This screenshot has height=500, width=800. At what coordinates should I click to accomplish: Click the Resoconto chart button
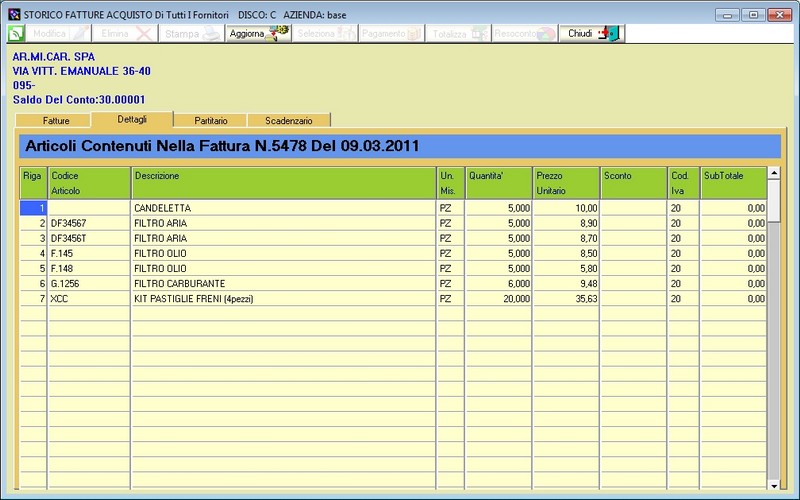[x=524, y=34]
